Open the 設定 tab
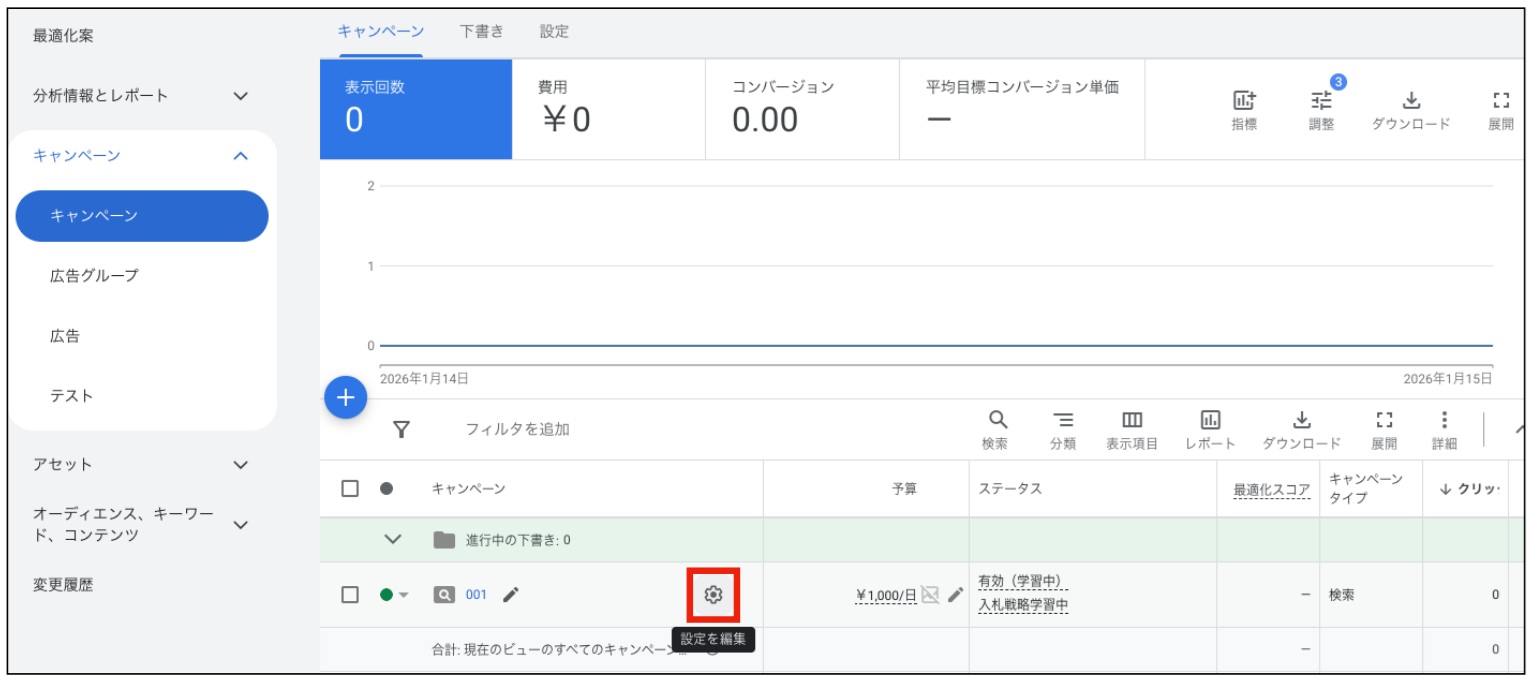The height and width of the screenshot is (683, 1533). pos(554,31)
